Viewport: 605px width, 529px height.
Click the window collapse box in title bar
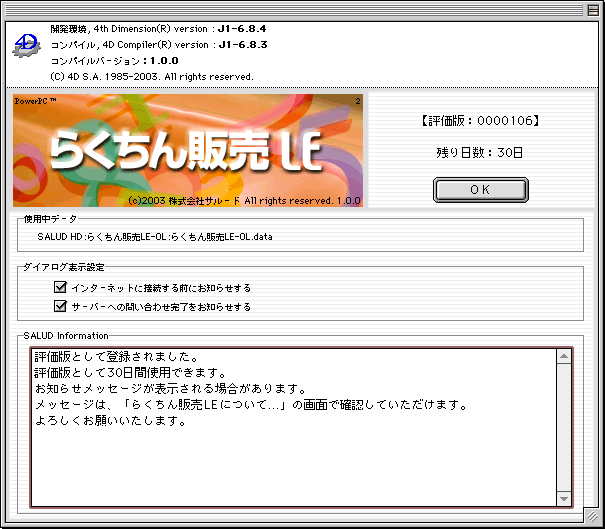tap(593, 10)
